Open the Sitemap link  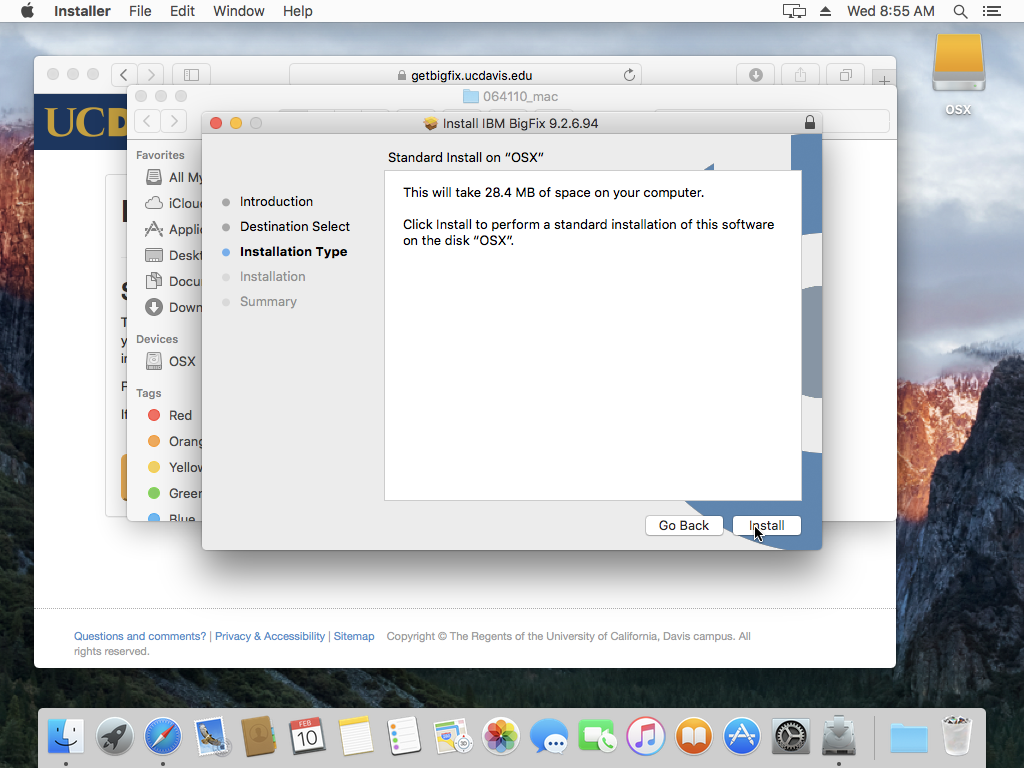pos(354,636)
